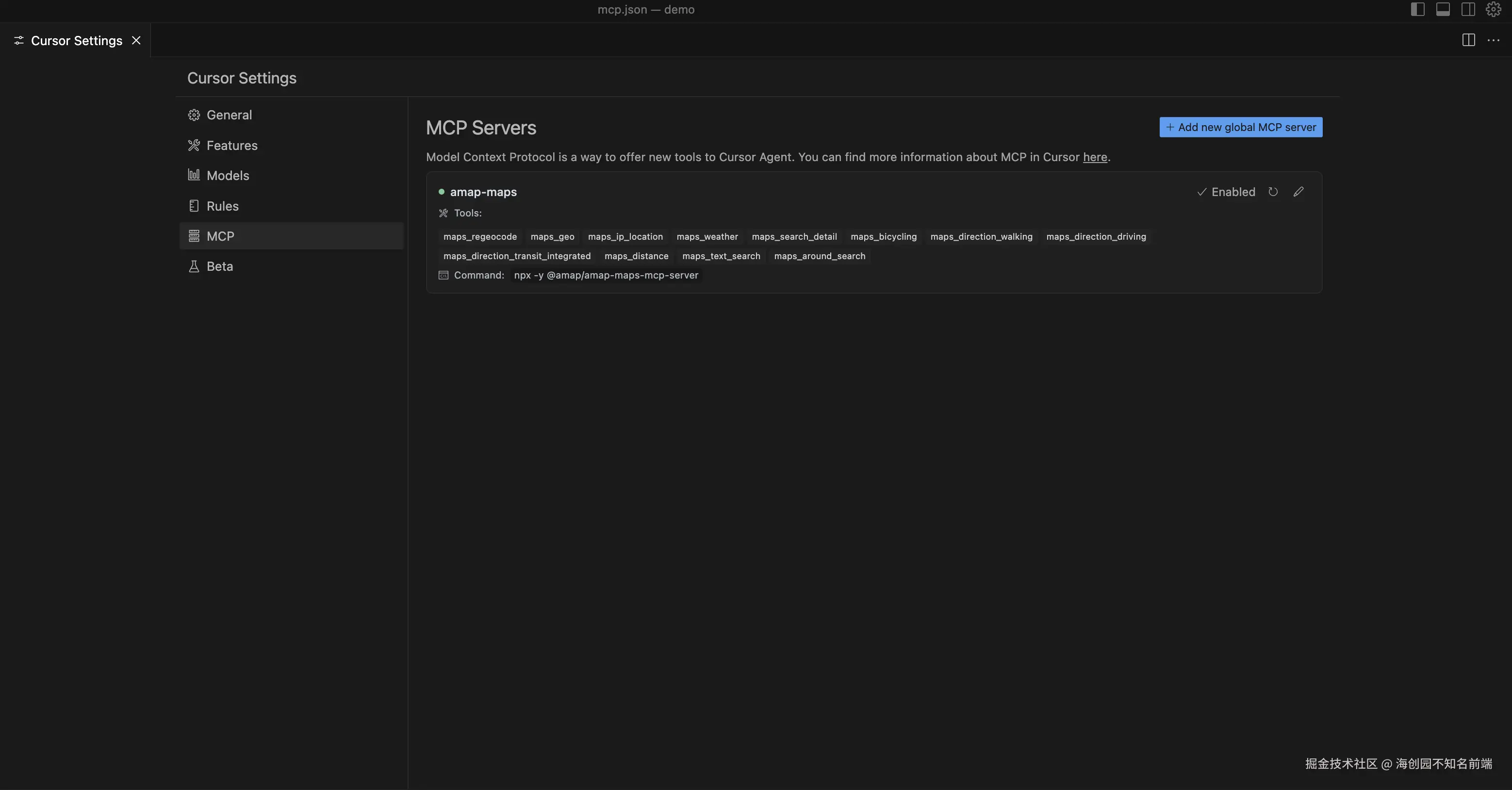Click the npx command text for amap-maps
Viewport: 1512px width, 790px height.
(607, 275)
